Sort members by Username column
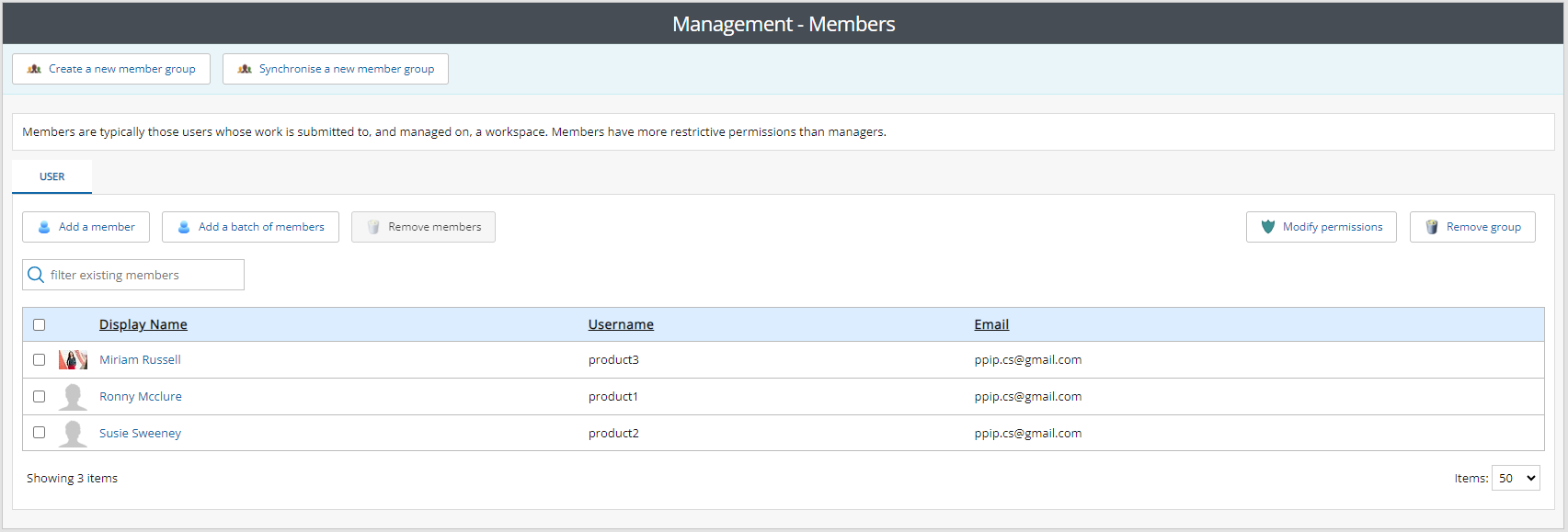Screen dimensions: 1568x532 (621, 324)
